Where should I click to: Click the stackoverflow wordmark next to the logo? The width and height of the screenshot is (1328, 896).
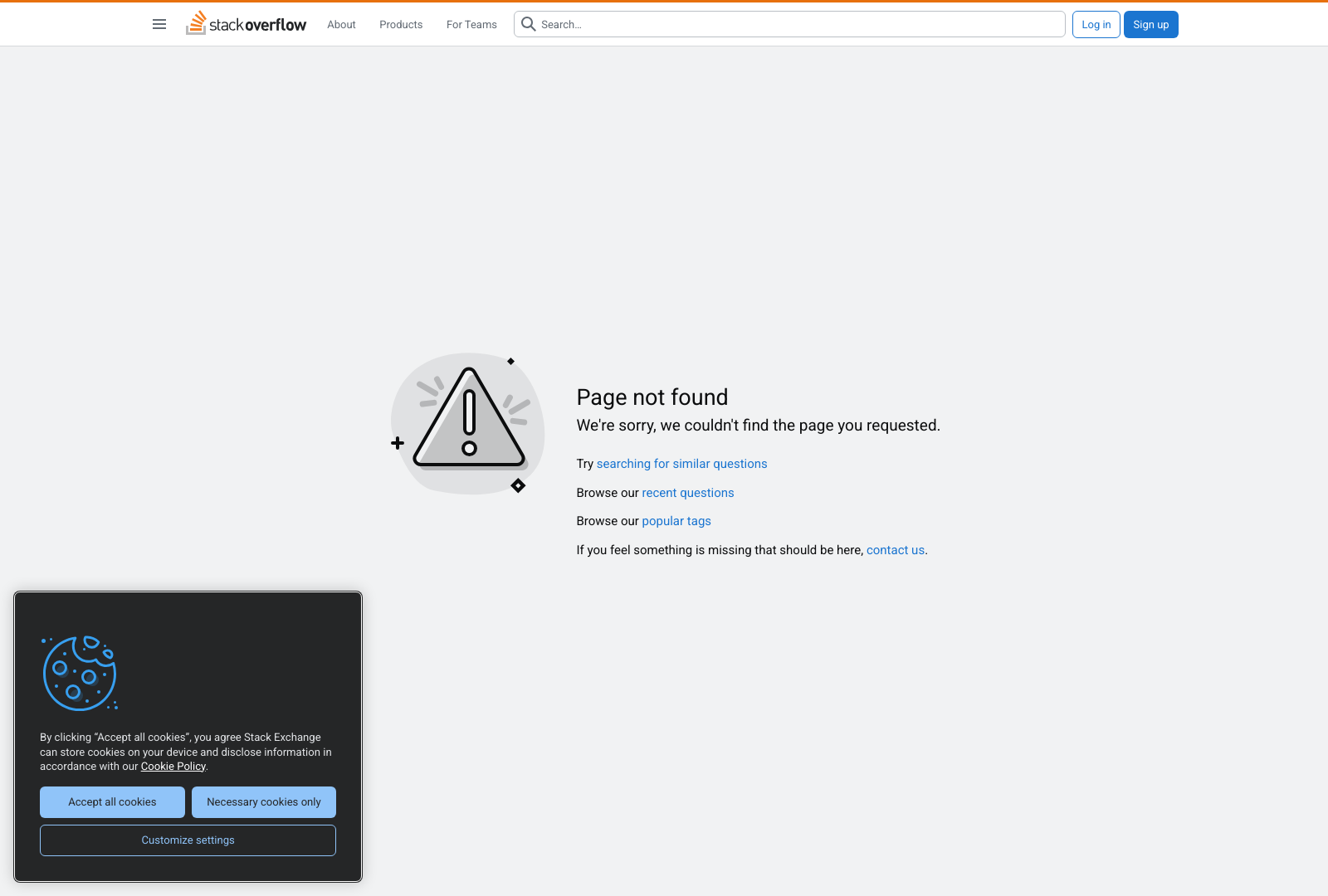259,25
